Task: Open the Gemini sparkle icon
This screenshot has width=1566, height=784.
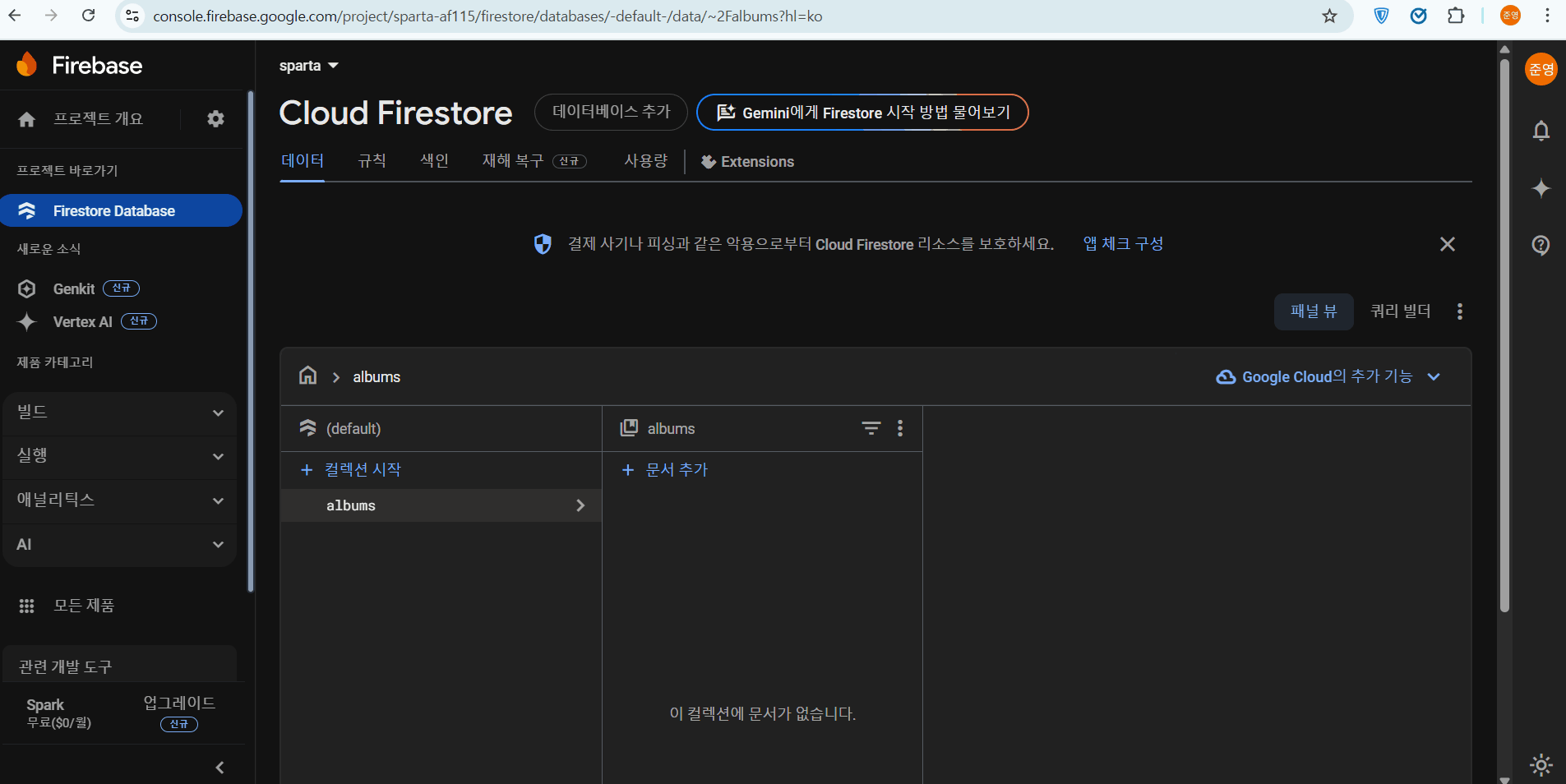Action: point(1541,188)
